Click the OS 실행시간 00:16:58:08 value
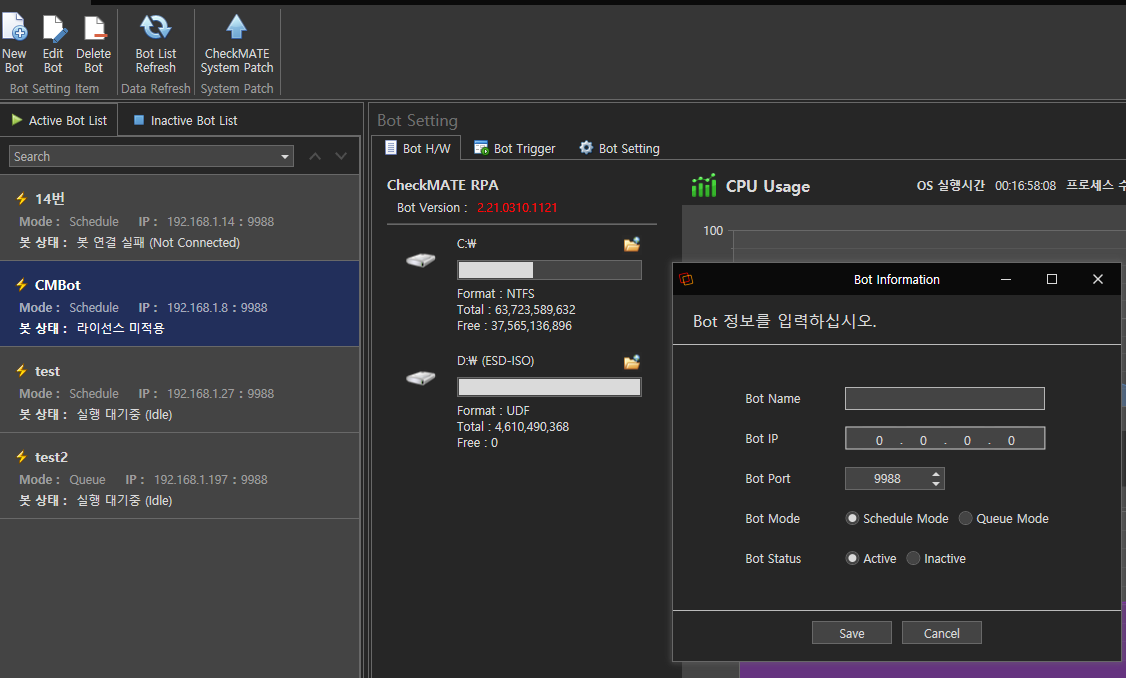The image size is (1126, 678). tap(1025, 185)
